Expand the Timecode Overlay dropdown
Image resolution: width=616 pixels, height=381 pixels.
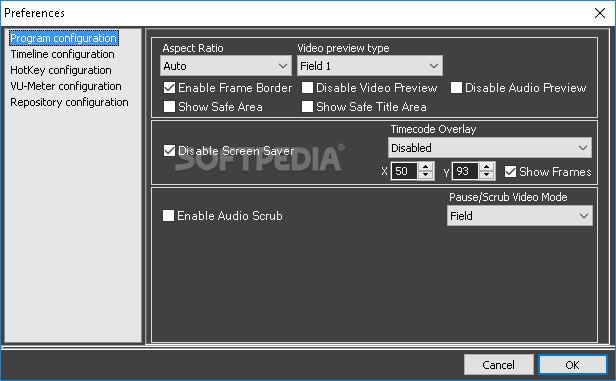(490, 148)
